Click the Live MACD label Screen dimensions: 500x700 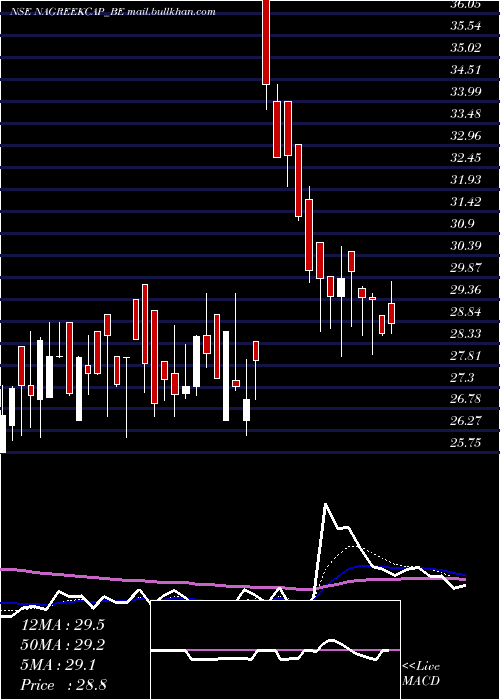click(x=421, y=673)
